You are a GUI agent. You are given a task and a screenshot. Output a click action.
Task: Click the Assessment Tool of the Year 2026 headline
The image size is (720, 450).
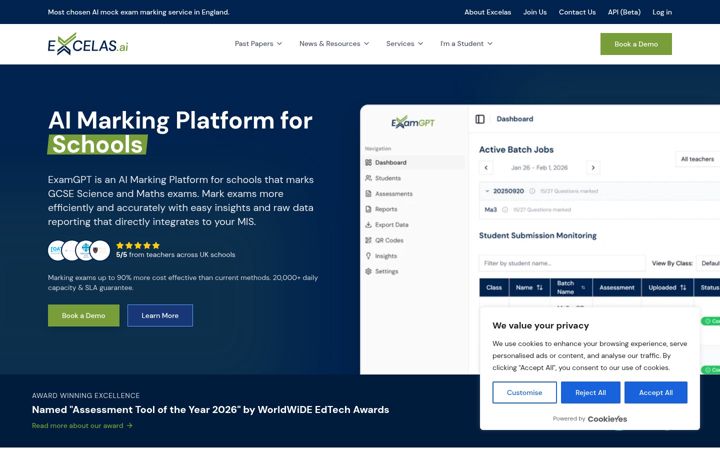click(x=210, y=410)
